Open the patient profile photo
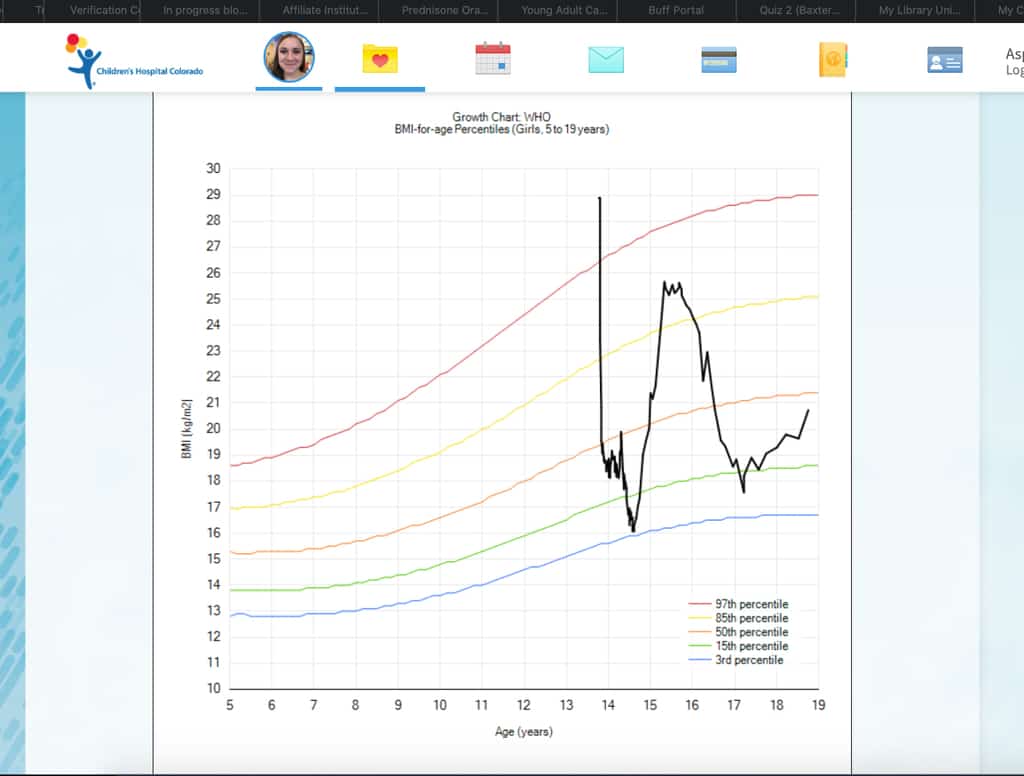The height and width of the screenshot is (776, 1024). tap(289, 58)
